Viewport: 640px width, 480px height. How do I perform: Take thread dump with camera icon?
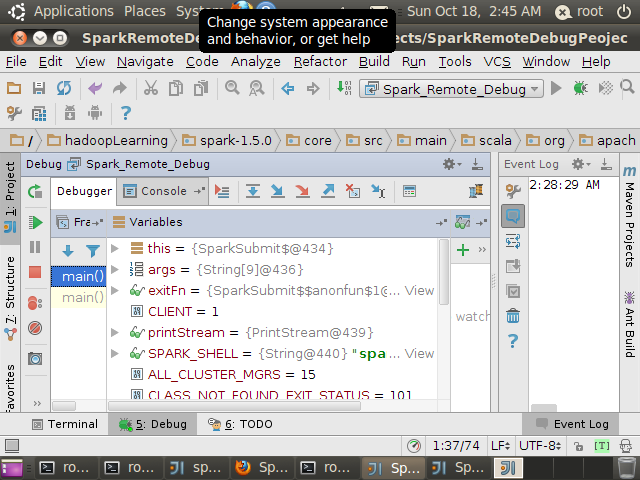point(35,359)
